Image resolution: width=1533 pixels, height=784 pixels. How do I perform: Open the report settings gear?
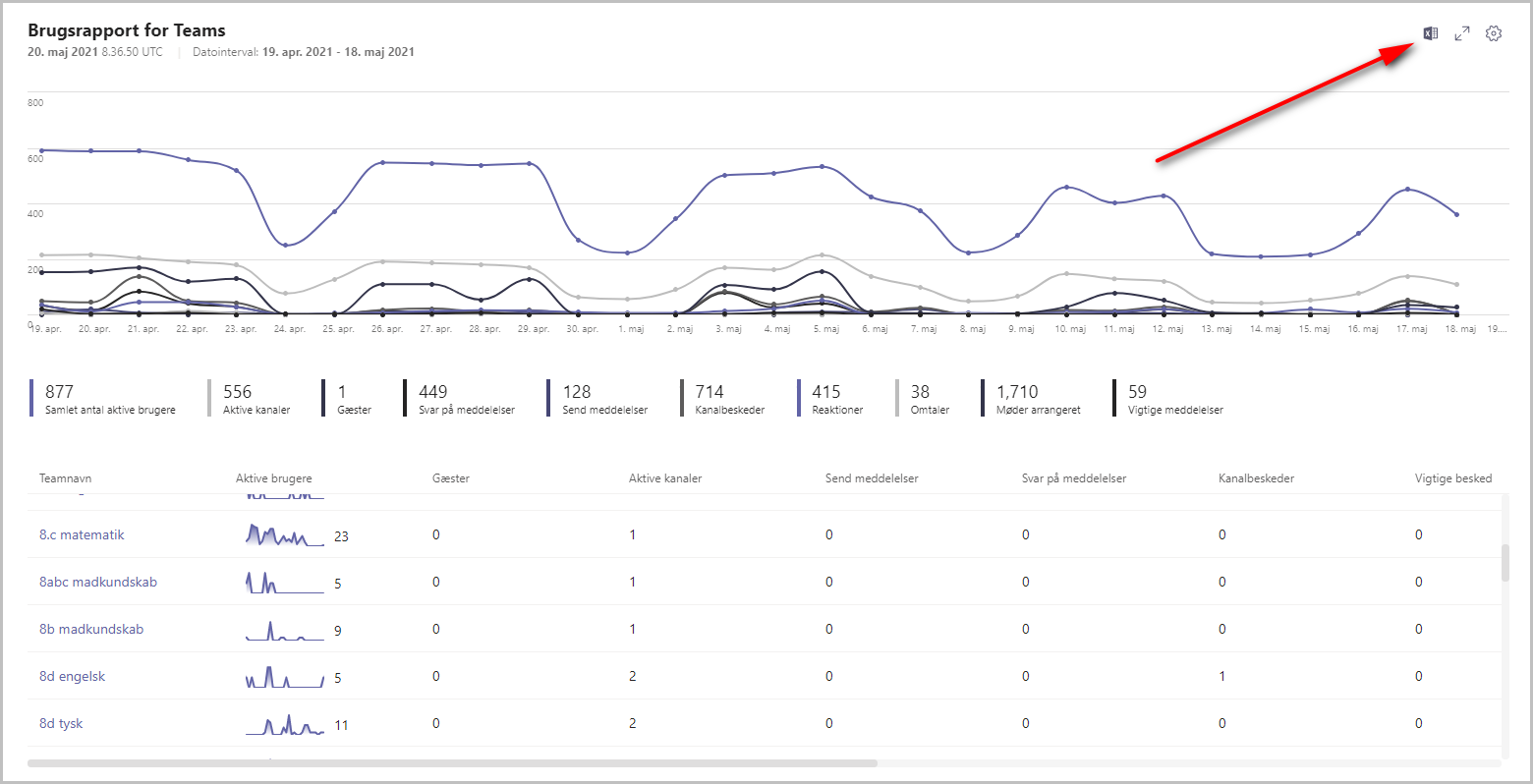pos(1494,33)
